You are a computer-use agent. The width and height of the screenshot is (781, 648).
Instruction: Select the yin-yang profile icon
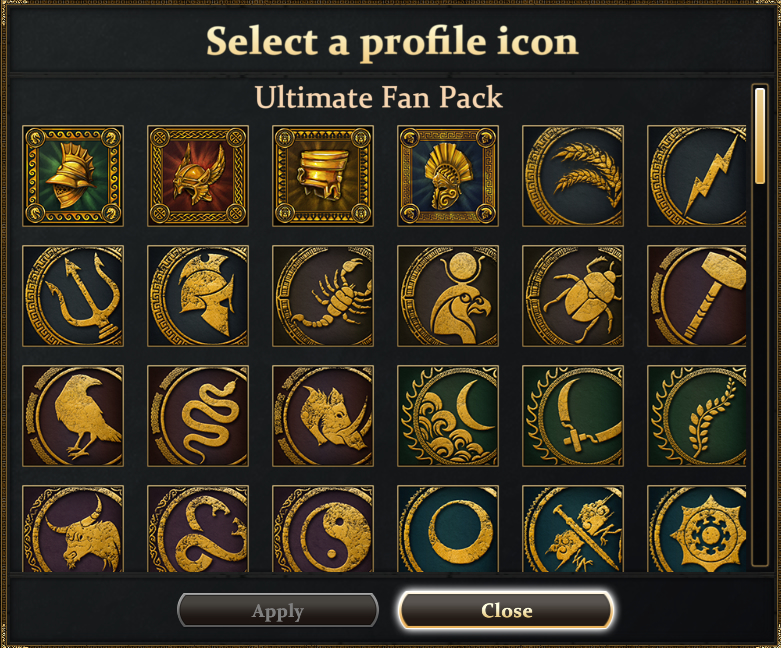coord(323,530)
